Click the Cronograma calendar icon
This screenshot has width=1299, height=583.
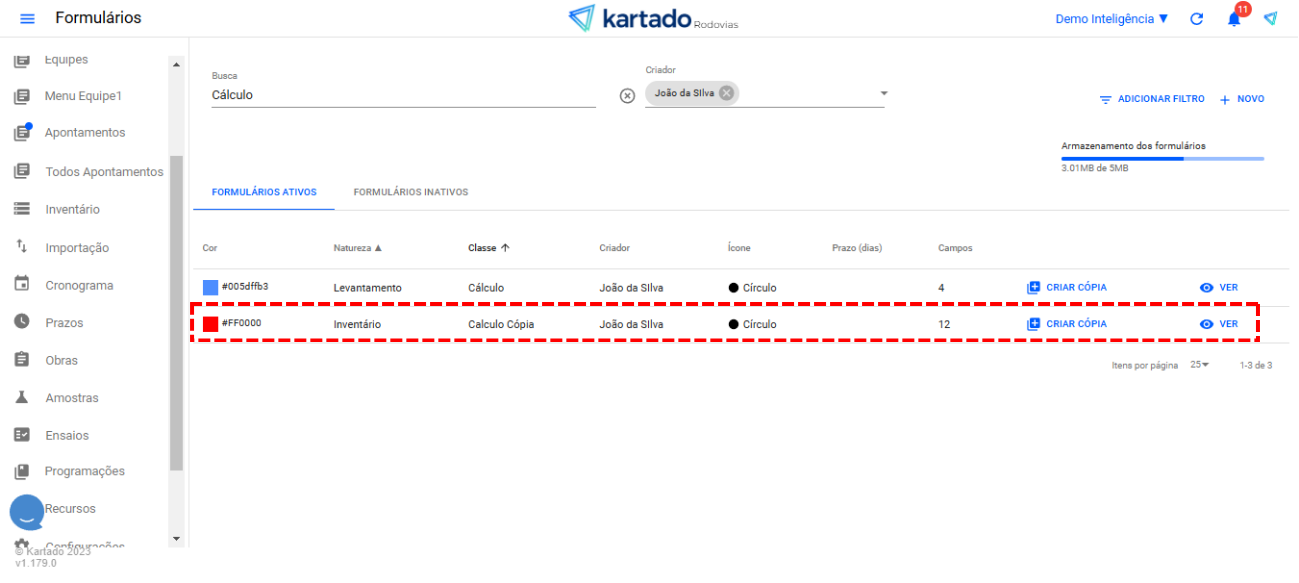pyautogui.click(x=22, y=285)
